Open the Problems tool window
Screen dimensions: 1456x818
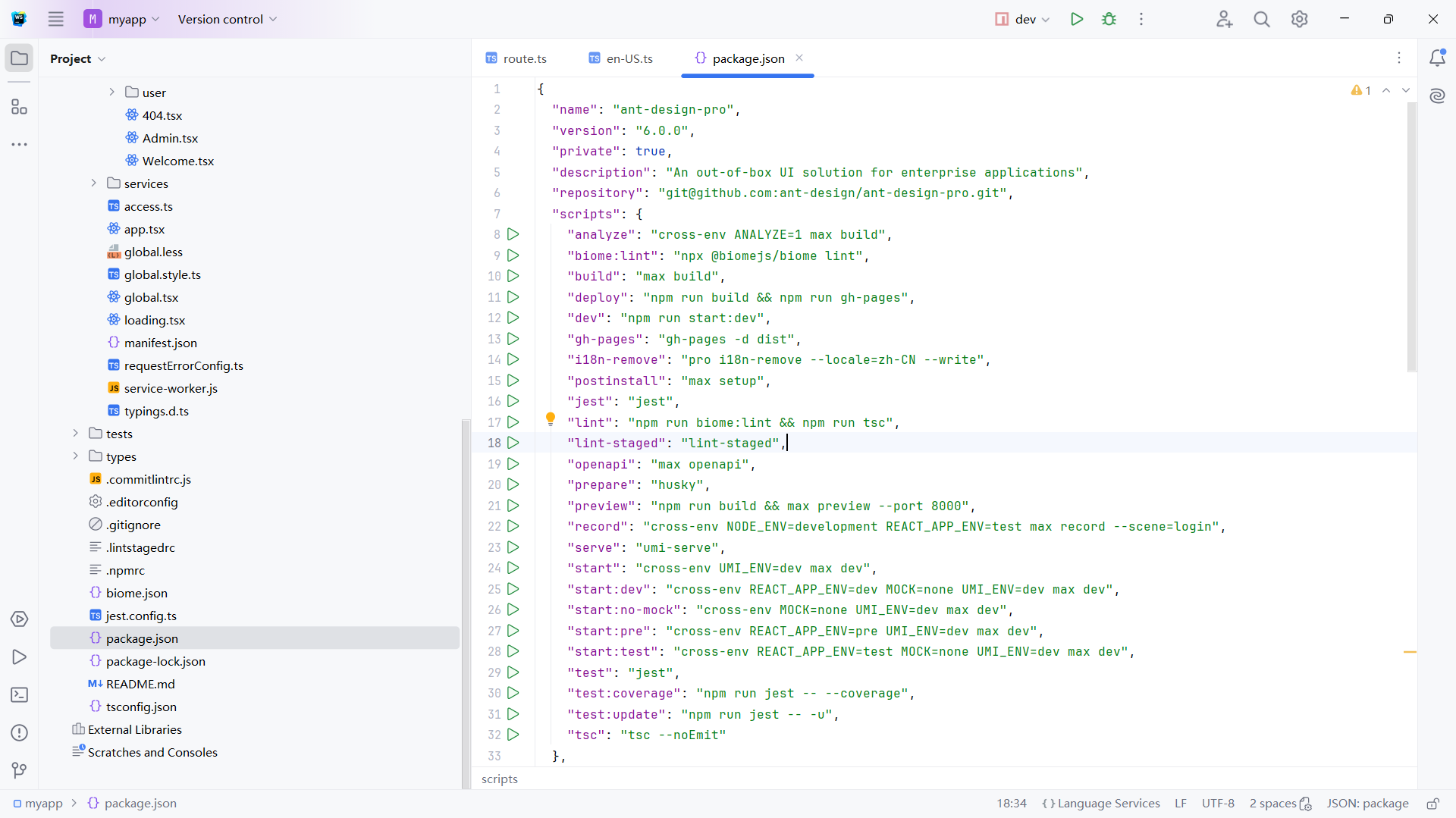(19, 733)
